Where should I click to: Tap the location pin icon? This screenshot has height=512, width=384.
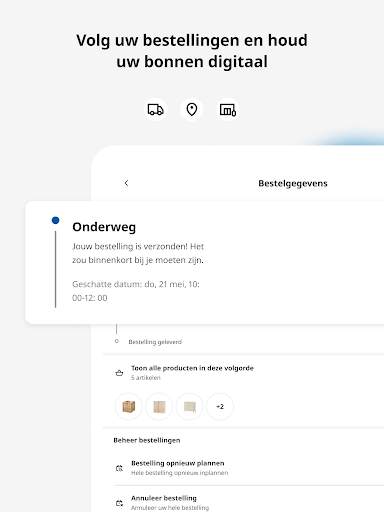point(192,109)
